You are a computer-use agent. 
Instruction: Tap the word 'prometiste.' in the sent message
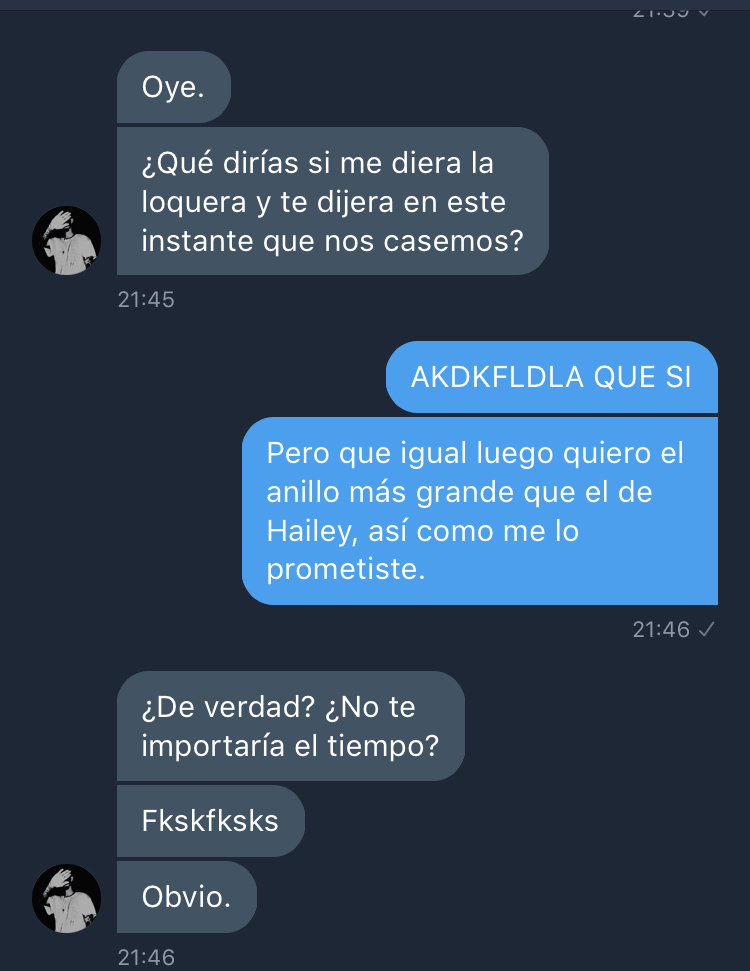click(x=346, y=570)
